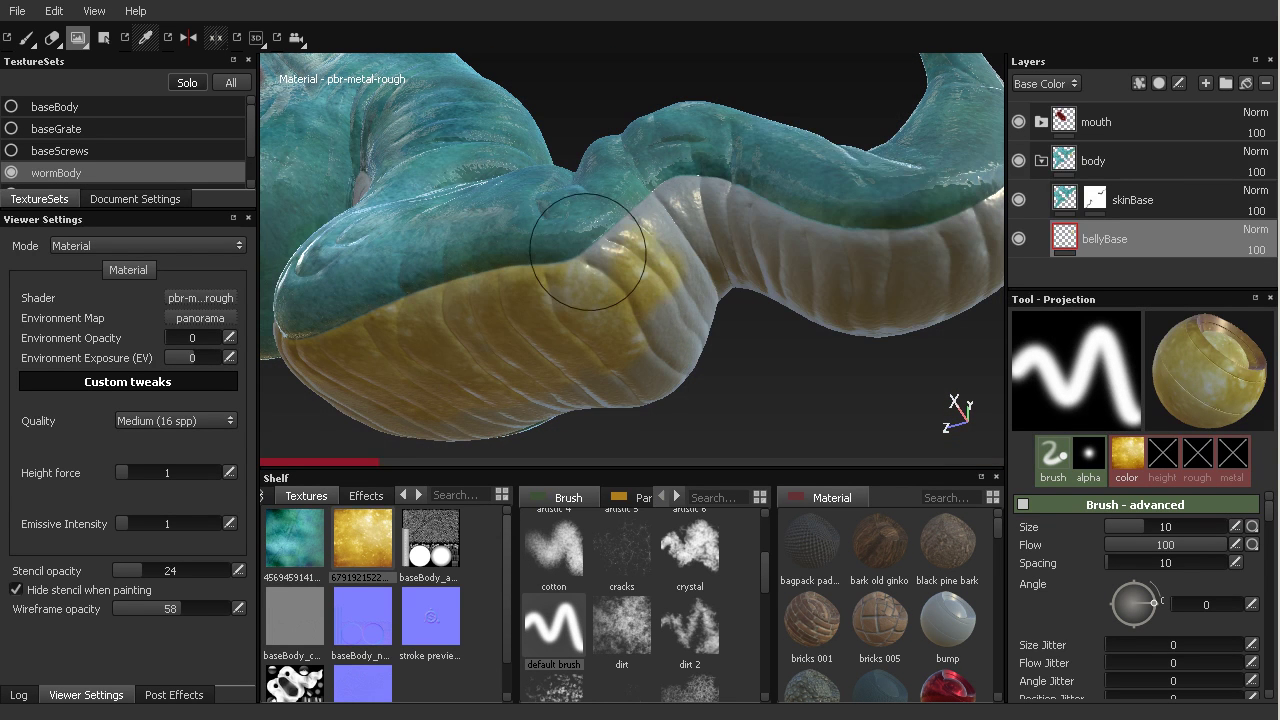Viewport: 1280px width, 720px height.
Task: Click the Solo button in TextureSets
Action: point(187,83)
